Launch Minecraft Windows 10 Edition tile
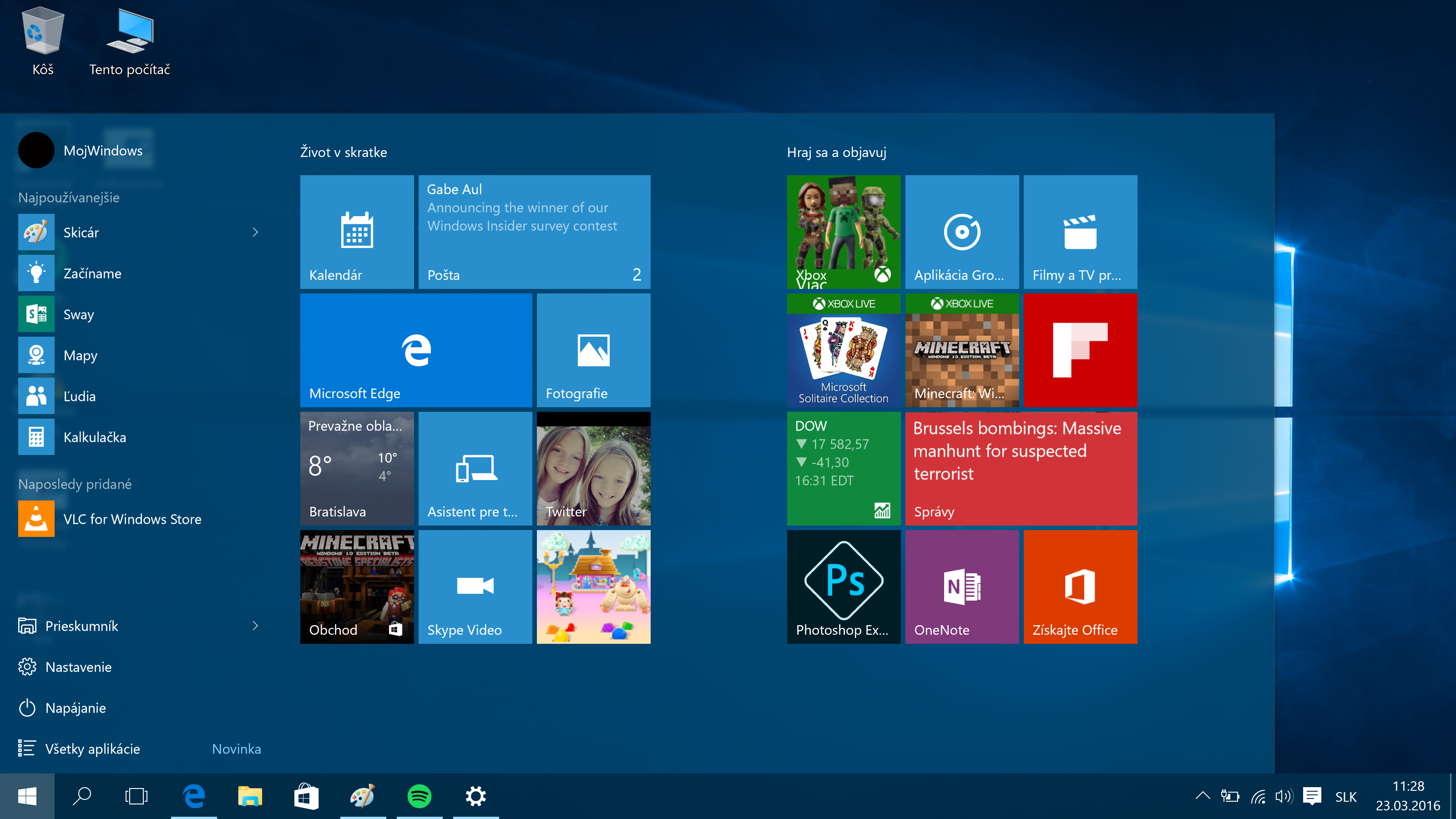Image resolution: width=1456 pixels, height=819 pixels. click(x=962, y=350)
